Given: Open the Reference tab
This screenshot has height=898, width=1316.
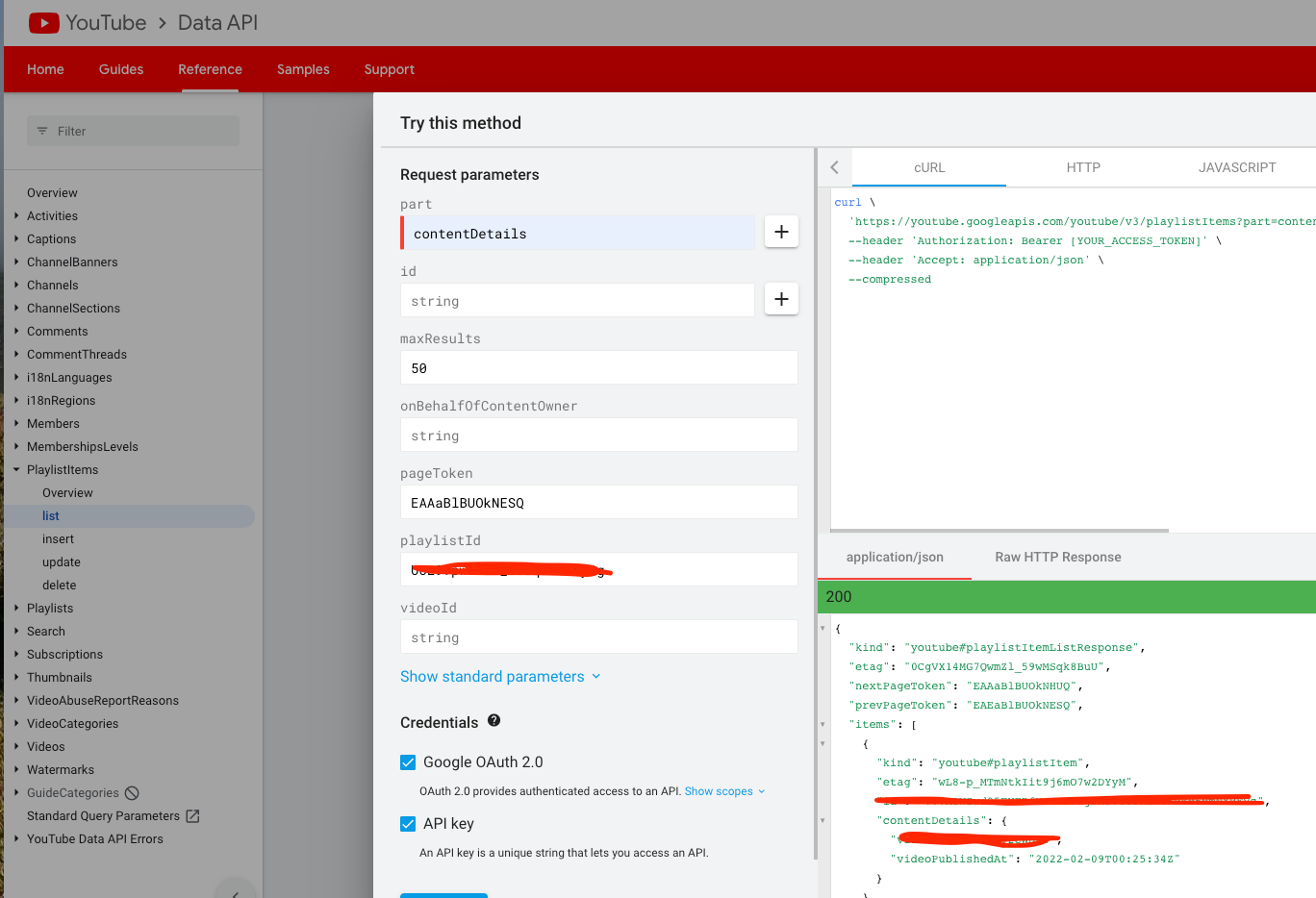Looking at the screenshot, I should click(x=210, y=69).
